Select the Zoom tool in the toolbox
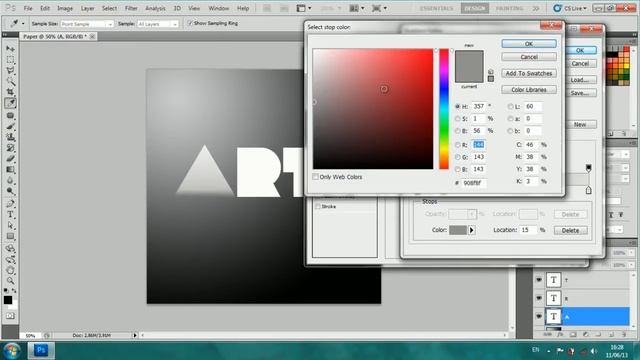This screenshot has height=360, width=640. (10, 281)
